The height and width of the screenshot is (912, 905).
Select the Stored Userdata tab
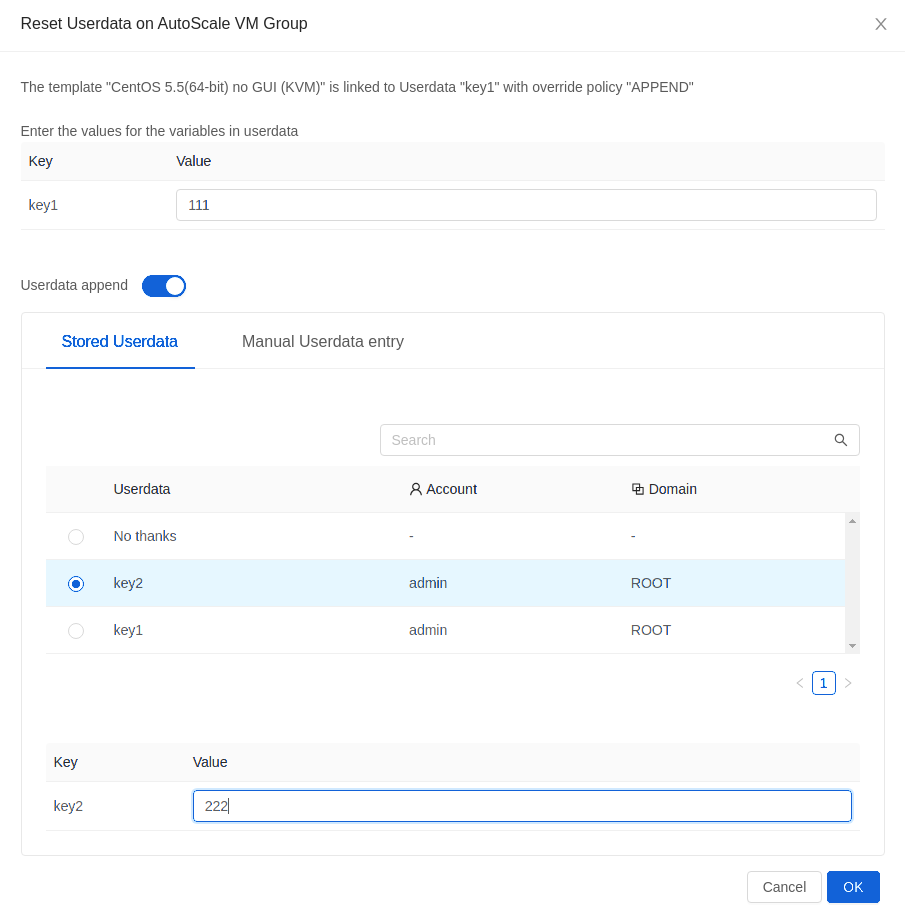click(x=120, y=341)
